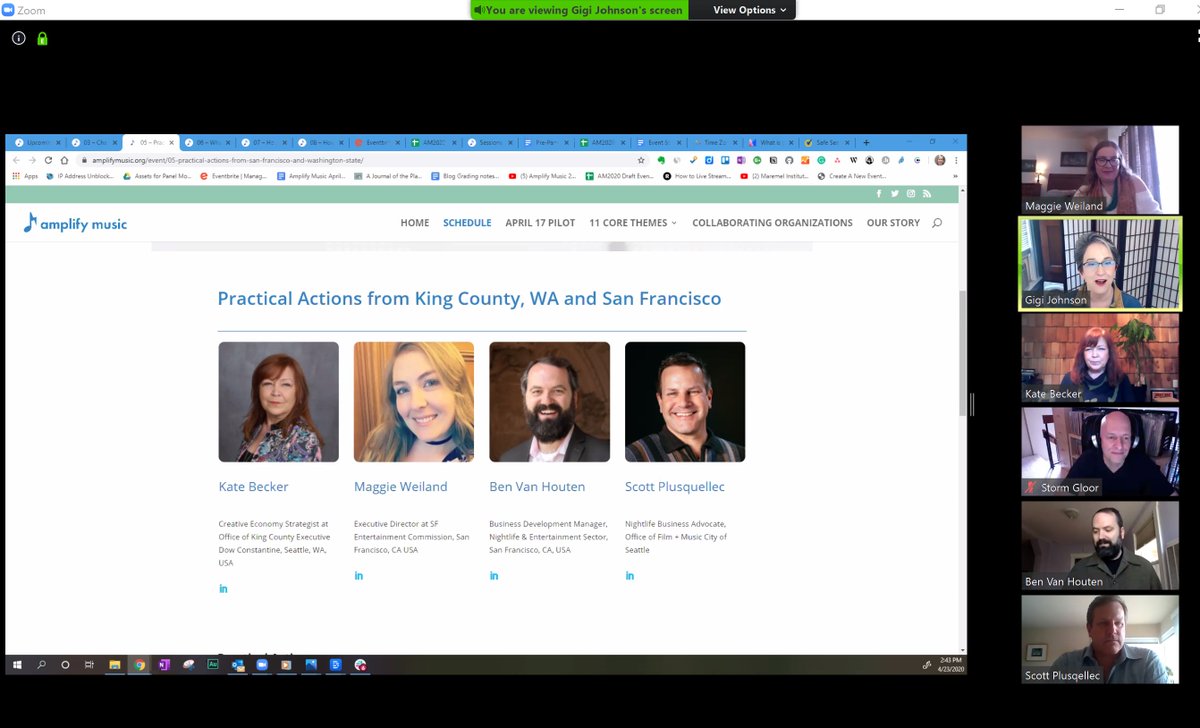Open OneNote from the taskbar
The image size is (1200, 728).
[164, 665]
